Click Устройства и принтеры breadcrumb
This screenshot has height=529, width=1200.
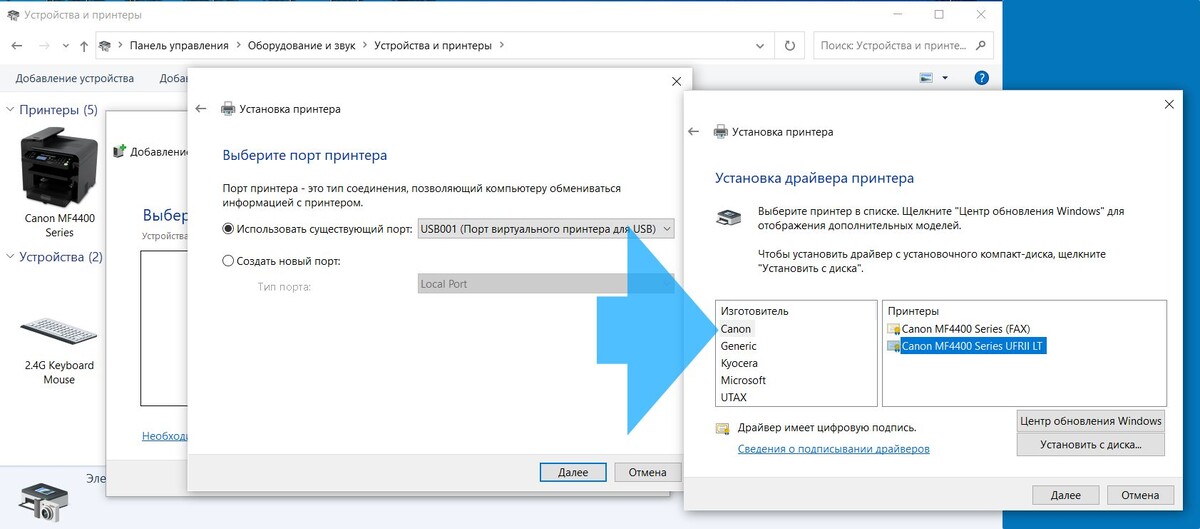(x=433, y=46)
